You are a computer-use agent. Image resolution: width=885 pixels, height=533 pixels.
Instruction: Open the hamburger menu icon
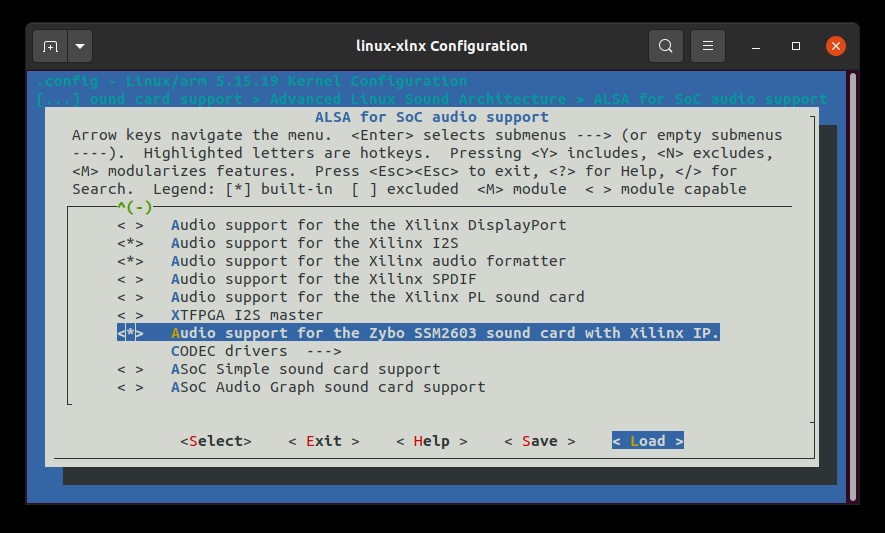point(708,46)
